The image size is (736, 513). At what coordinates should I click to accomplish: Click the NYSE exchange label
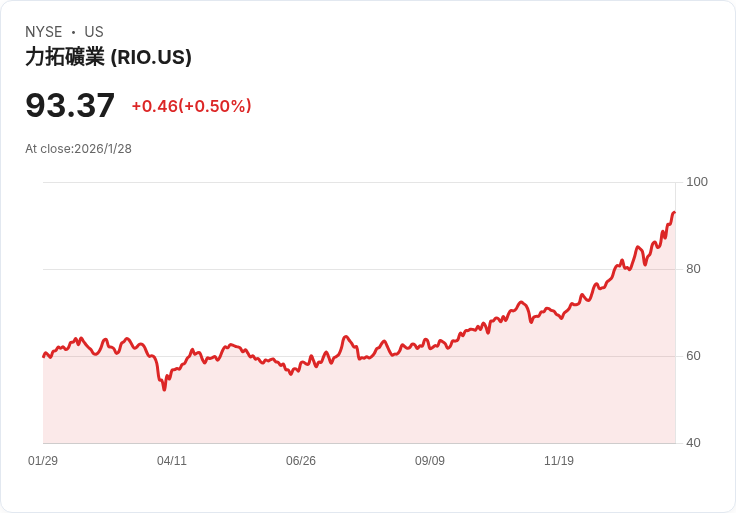(44, 32)
